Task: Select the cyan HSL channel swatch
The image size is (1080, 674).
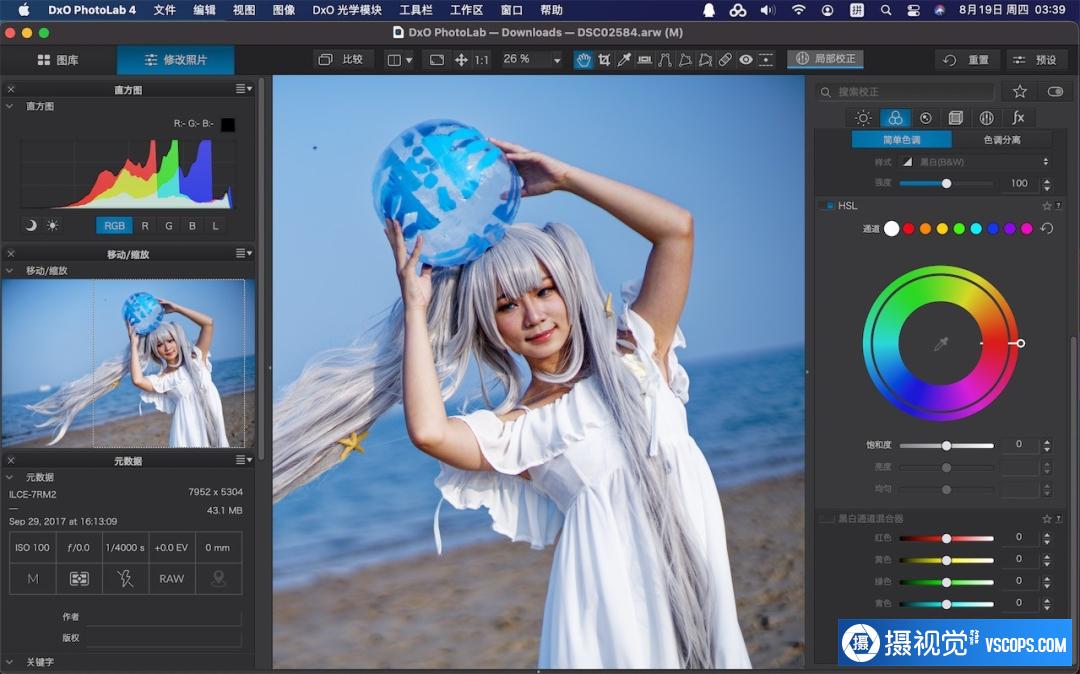Action: tap(976, 229)
